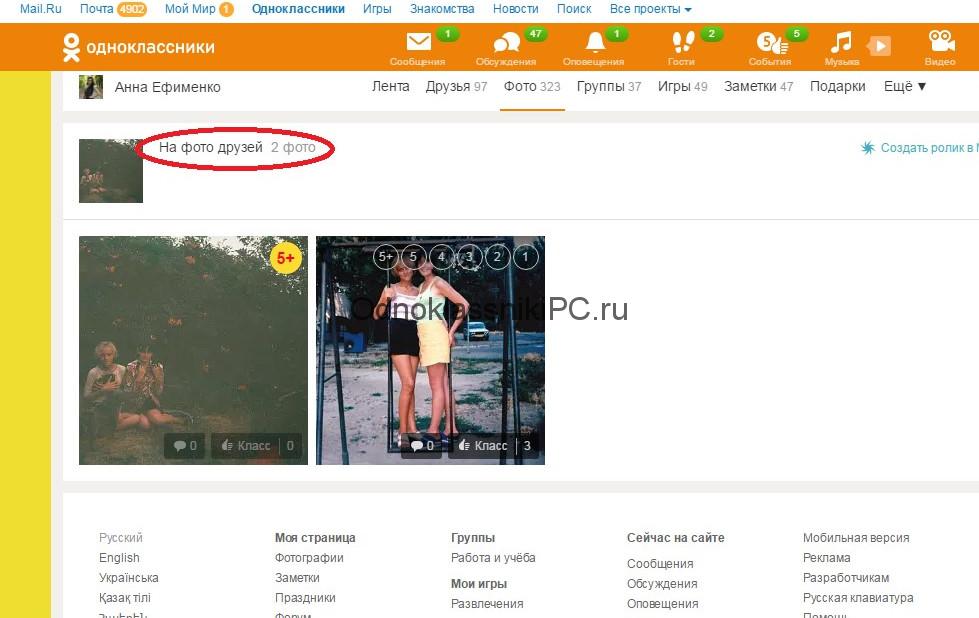979x618 pixels.
Task: Open Обсуждения speech bubbles icon
Action: pos(506,42)
